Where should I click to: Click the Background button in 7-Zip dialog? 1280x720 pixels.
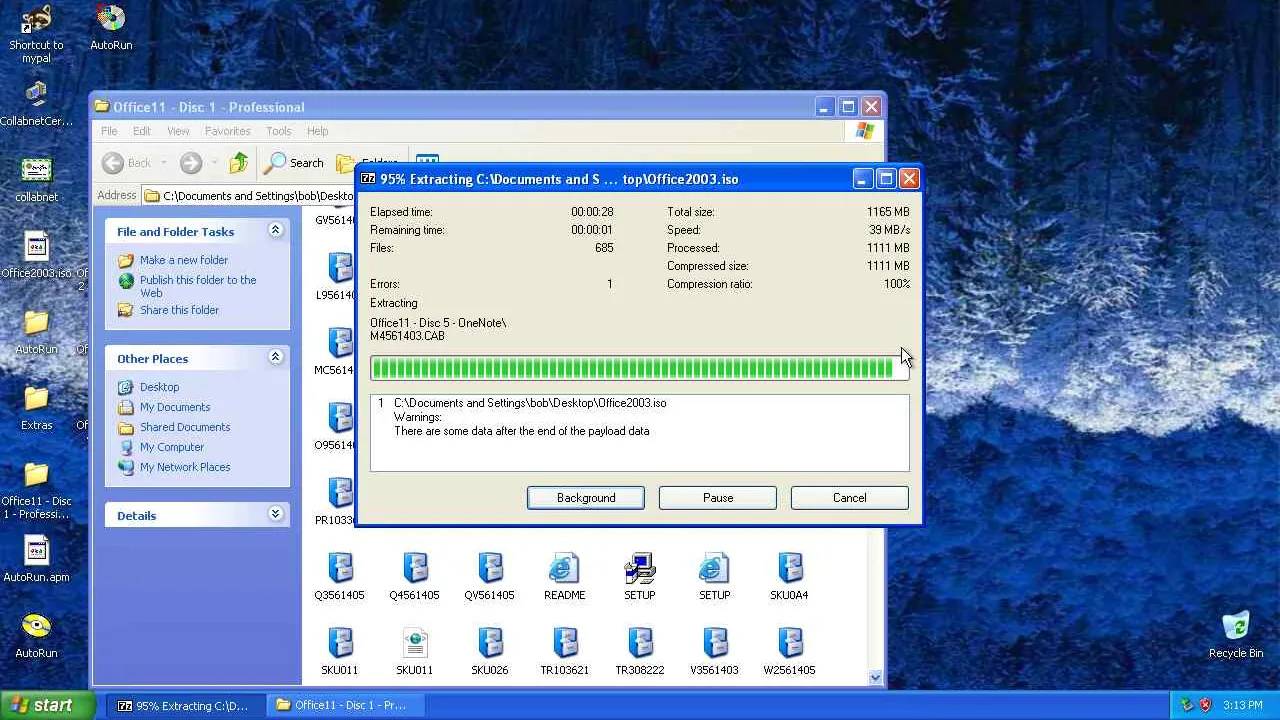586,498
